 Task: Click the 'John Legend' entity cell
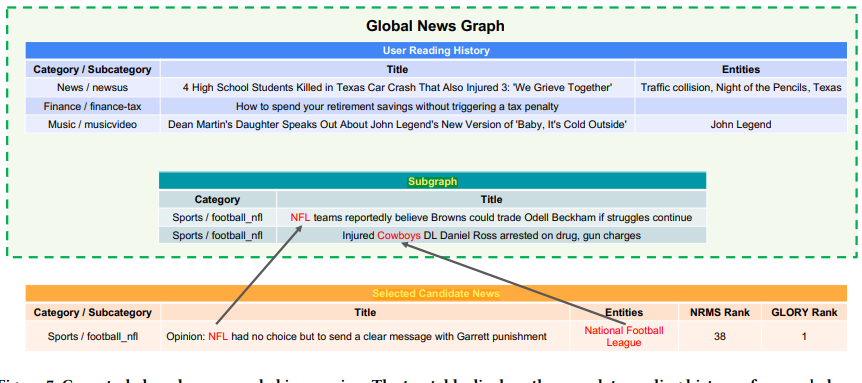pos(741,125)
